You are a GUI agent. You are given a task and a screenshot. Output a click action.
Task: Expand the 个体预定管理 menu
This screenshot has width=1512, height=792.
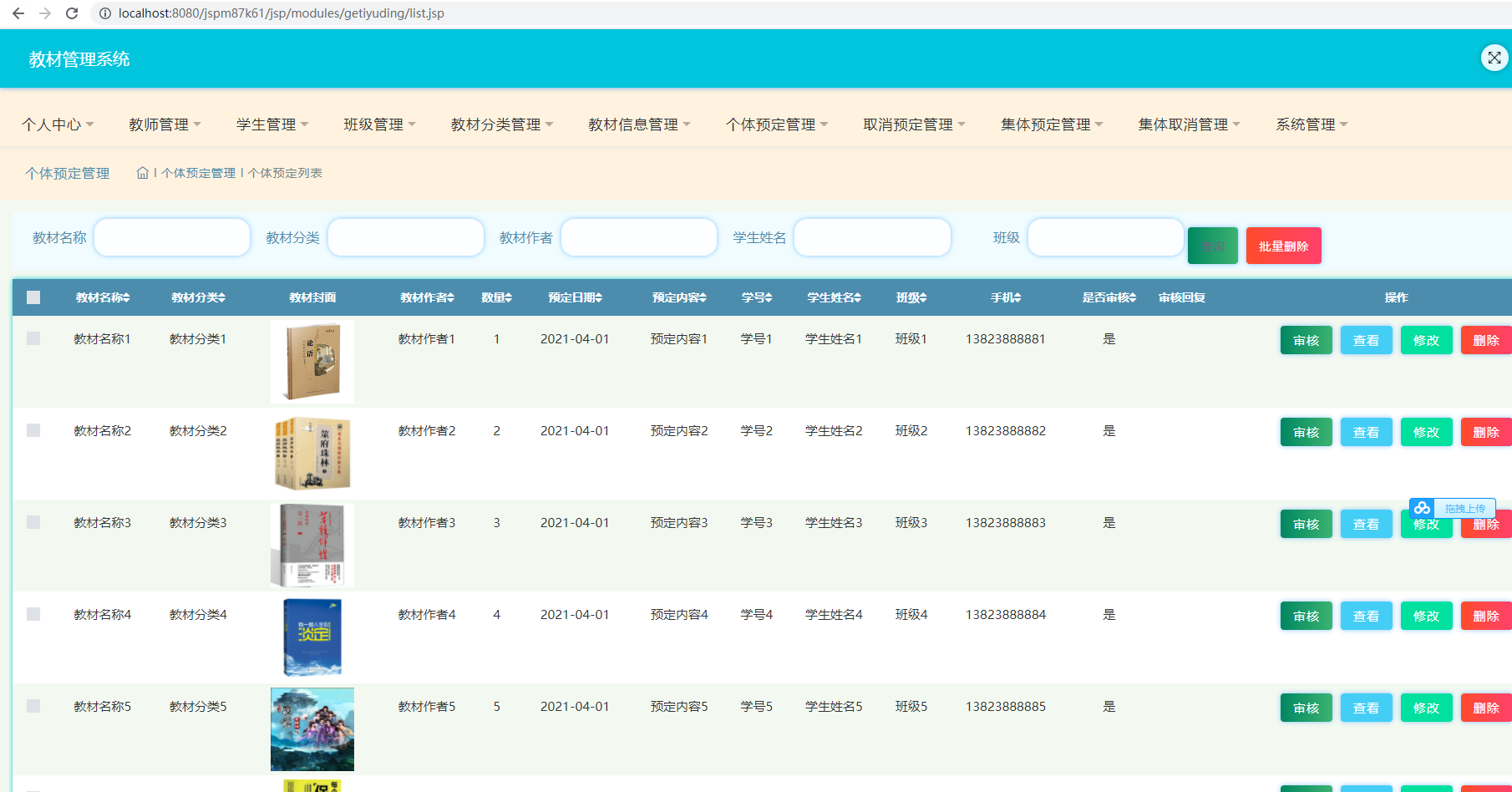point(777,124)
